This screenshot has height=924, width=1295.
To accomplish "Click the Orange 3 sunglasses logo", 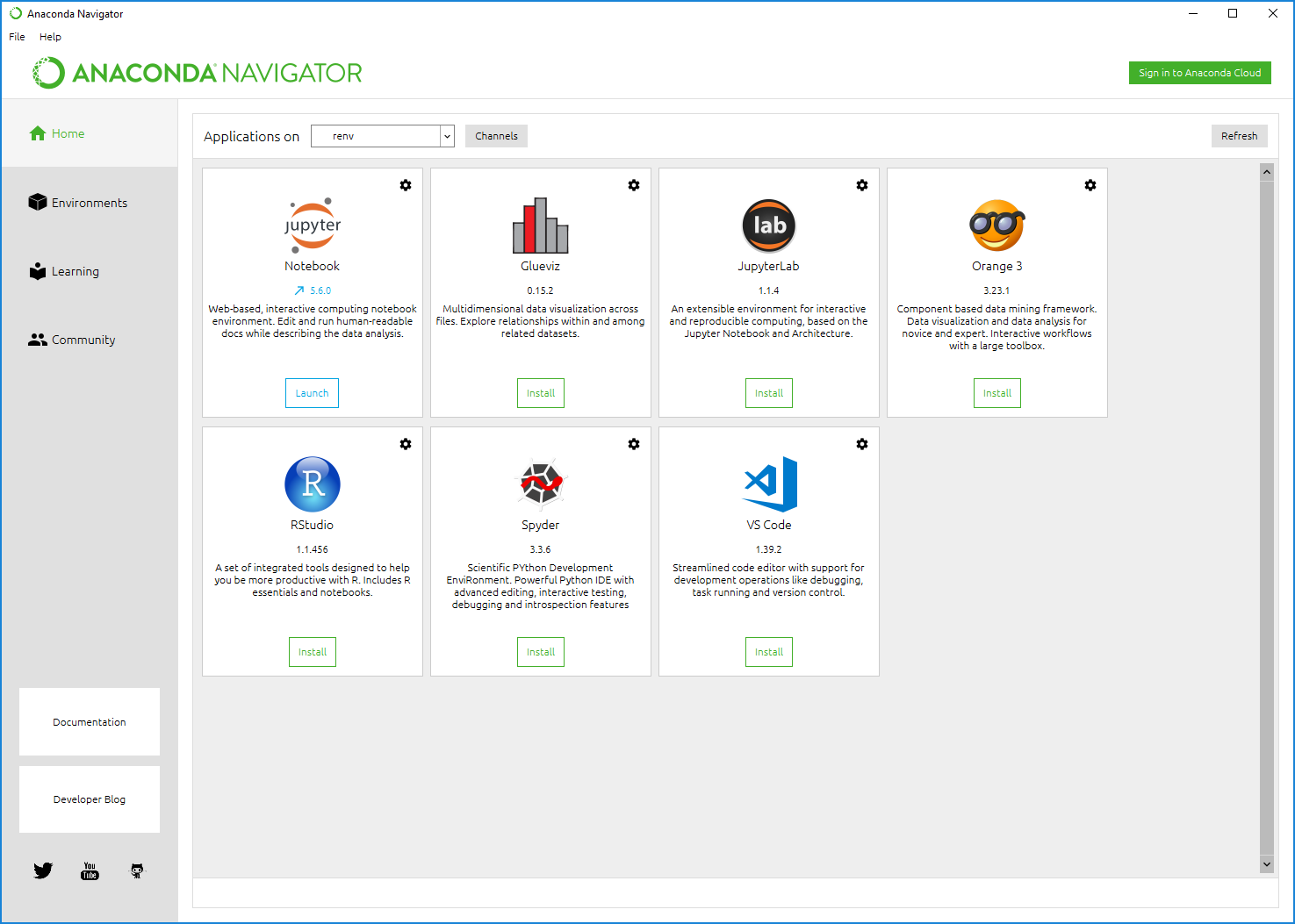I will 997,226.
